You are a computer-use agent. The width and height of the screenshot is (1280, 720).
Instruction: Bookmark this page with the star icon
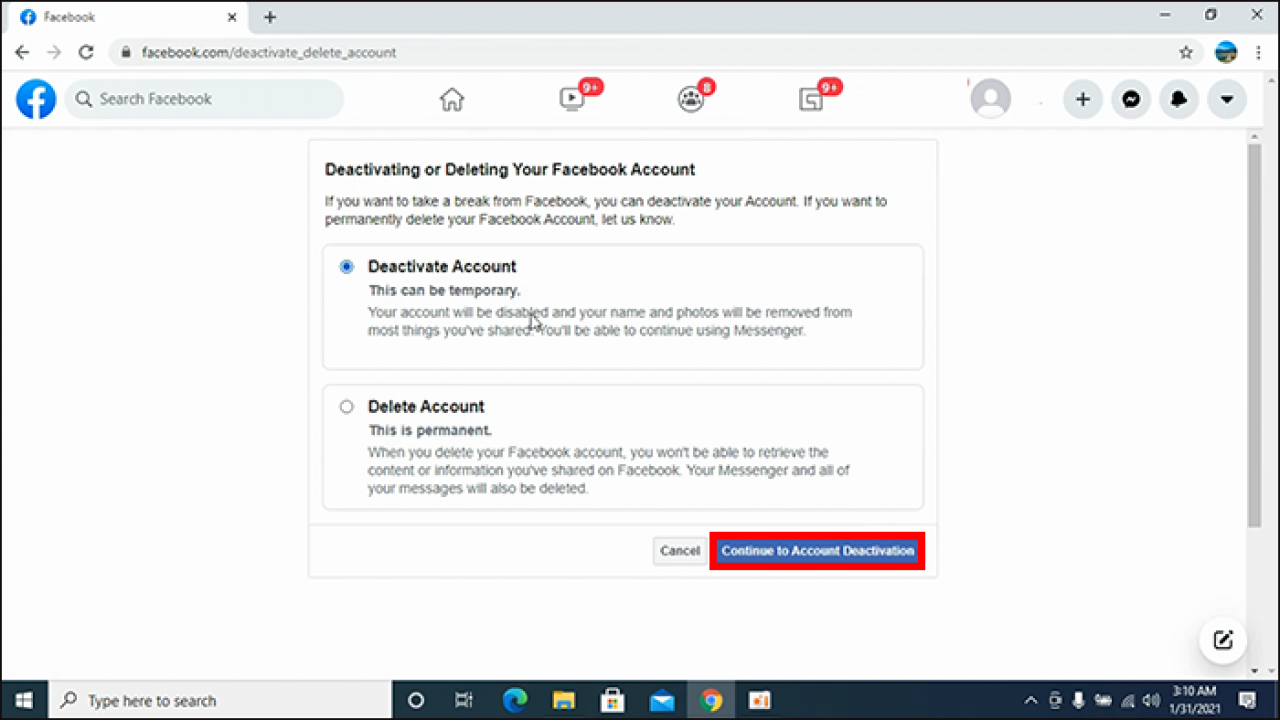(1185, 52)
